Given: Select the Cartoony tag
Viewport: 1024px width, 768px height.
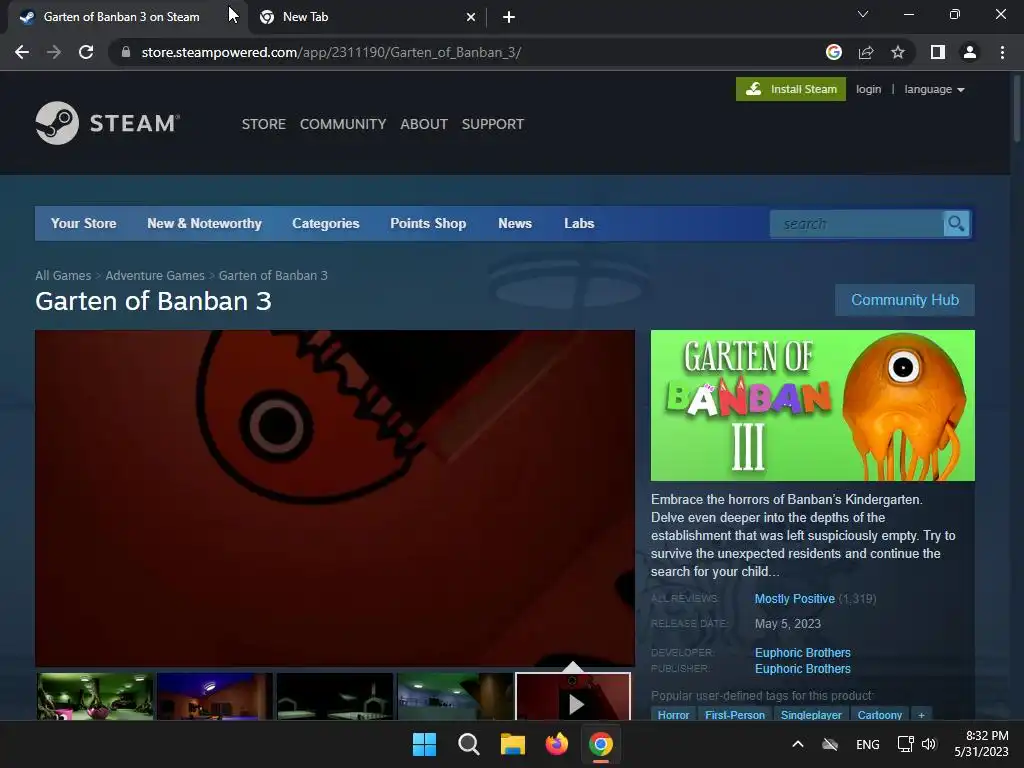Looking at the screenshot, I should pyautogui.click(x=880, y=715).
